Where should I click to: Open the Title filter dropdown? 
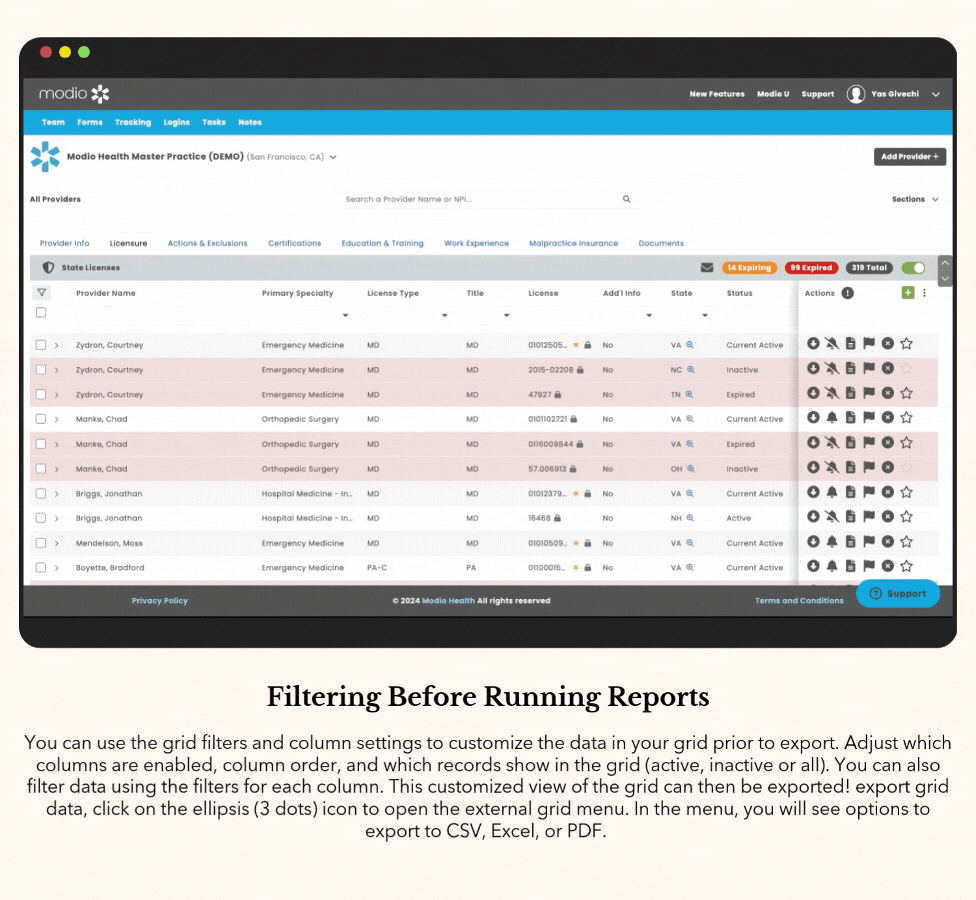(507, 316)
